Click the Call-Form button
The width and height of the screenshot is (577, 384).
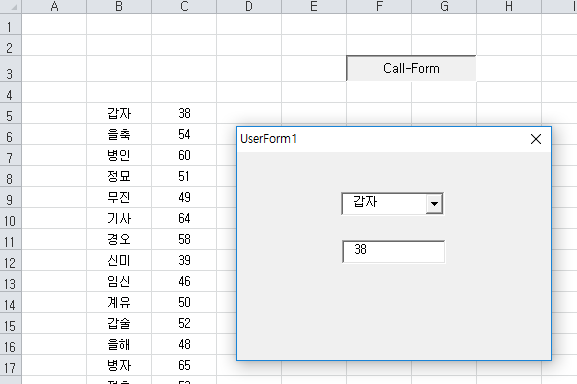point(411,68)
